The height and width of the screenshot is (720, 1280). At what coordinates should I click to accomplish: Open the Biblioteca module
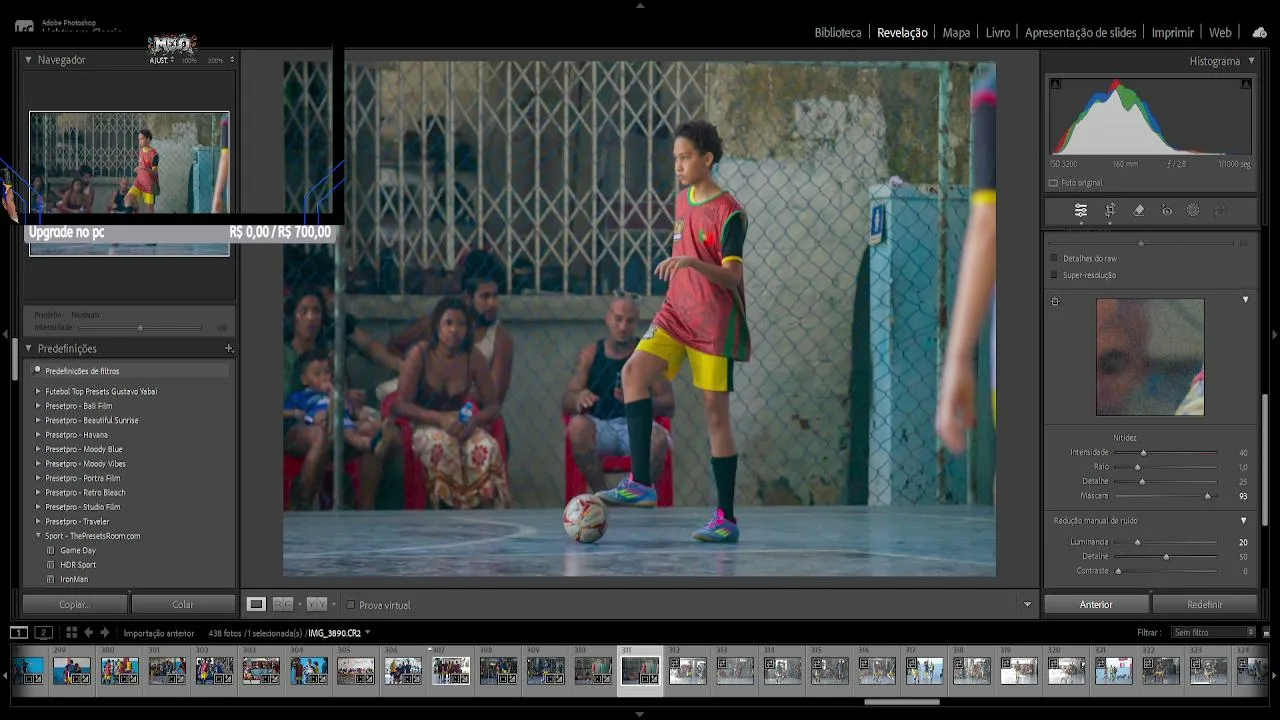click(838, 33)
